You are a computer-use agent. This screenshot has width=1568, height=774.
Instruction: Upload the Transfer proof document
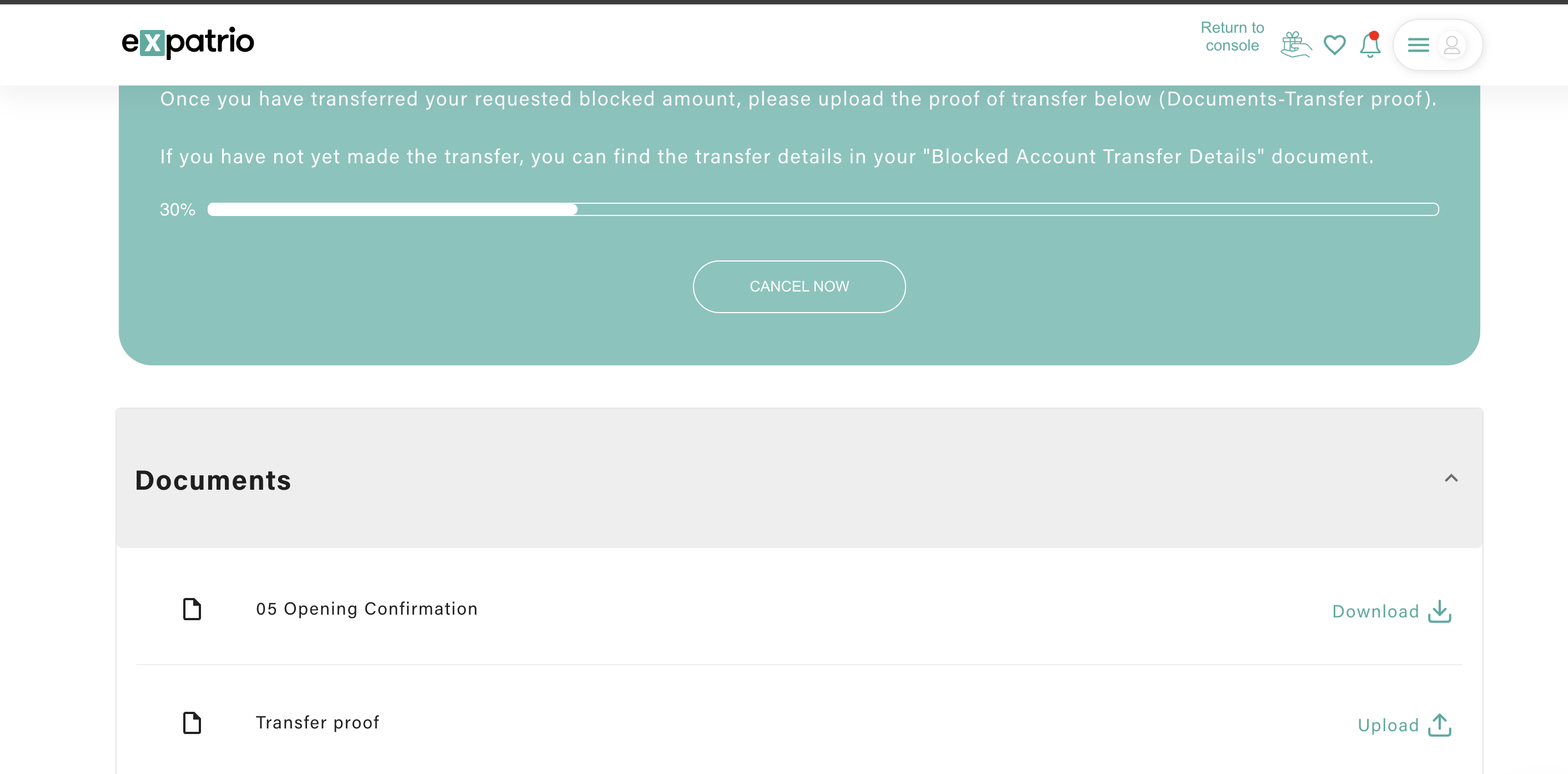pyautogui.click(x=1404, y=725)
